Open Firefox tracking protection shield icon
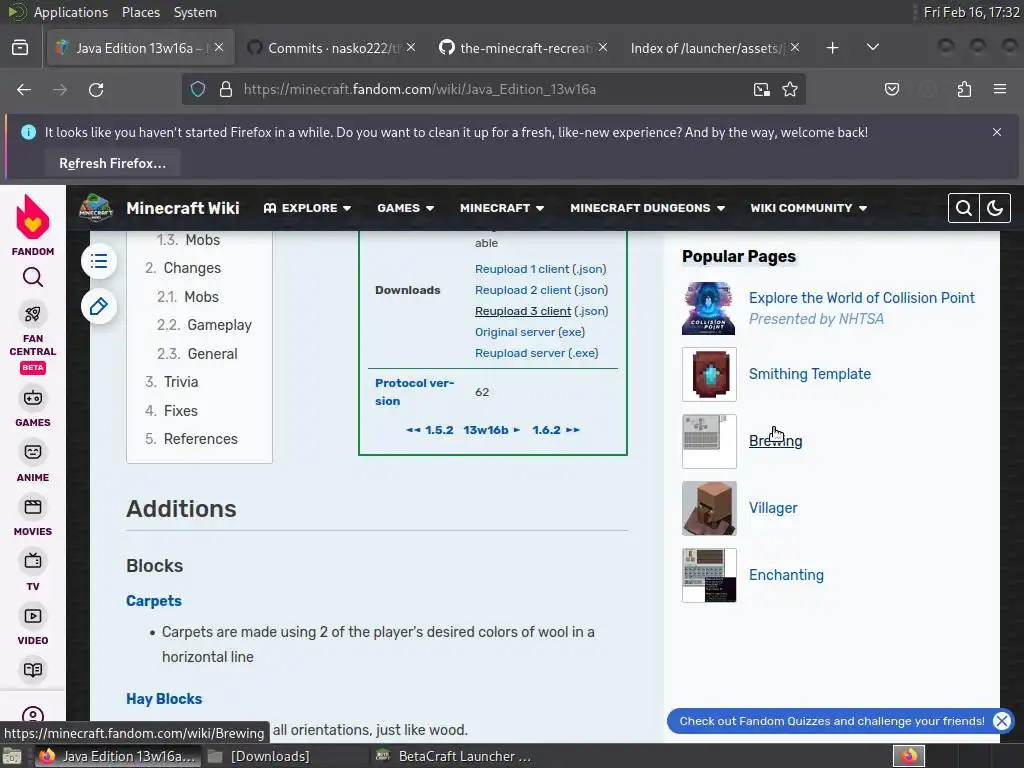The image size is (1024, 768). pyautogui.click(x=198, y=89)
